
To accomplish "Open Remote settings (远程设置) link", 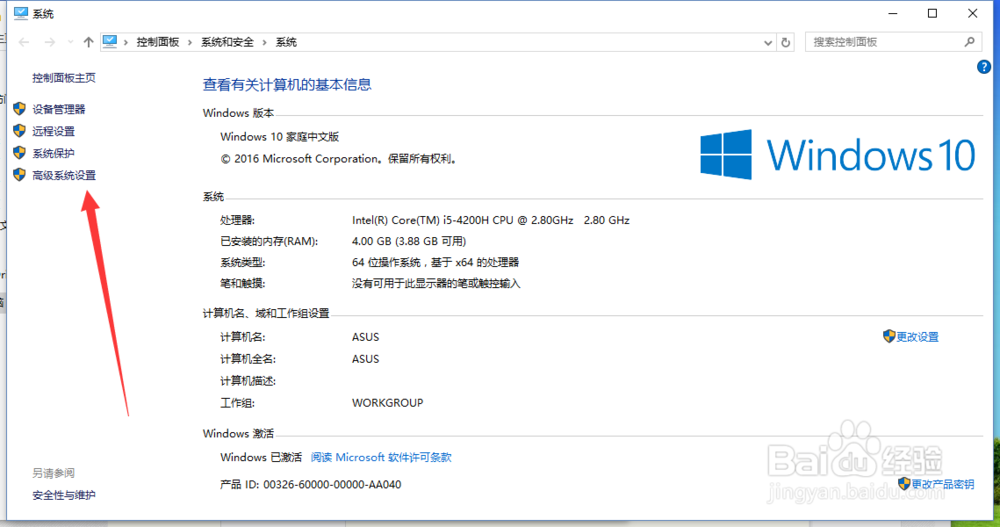I will pos(54,131).
